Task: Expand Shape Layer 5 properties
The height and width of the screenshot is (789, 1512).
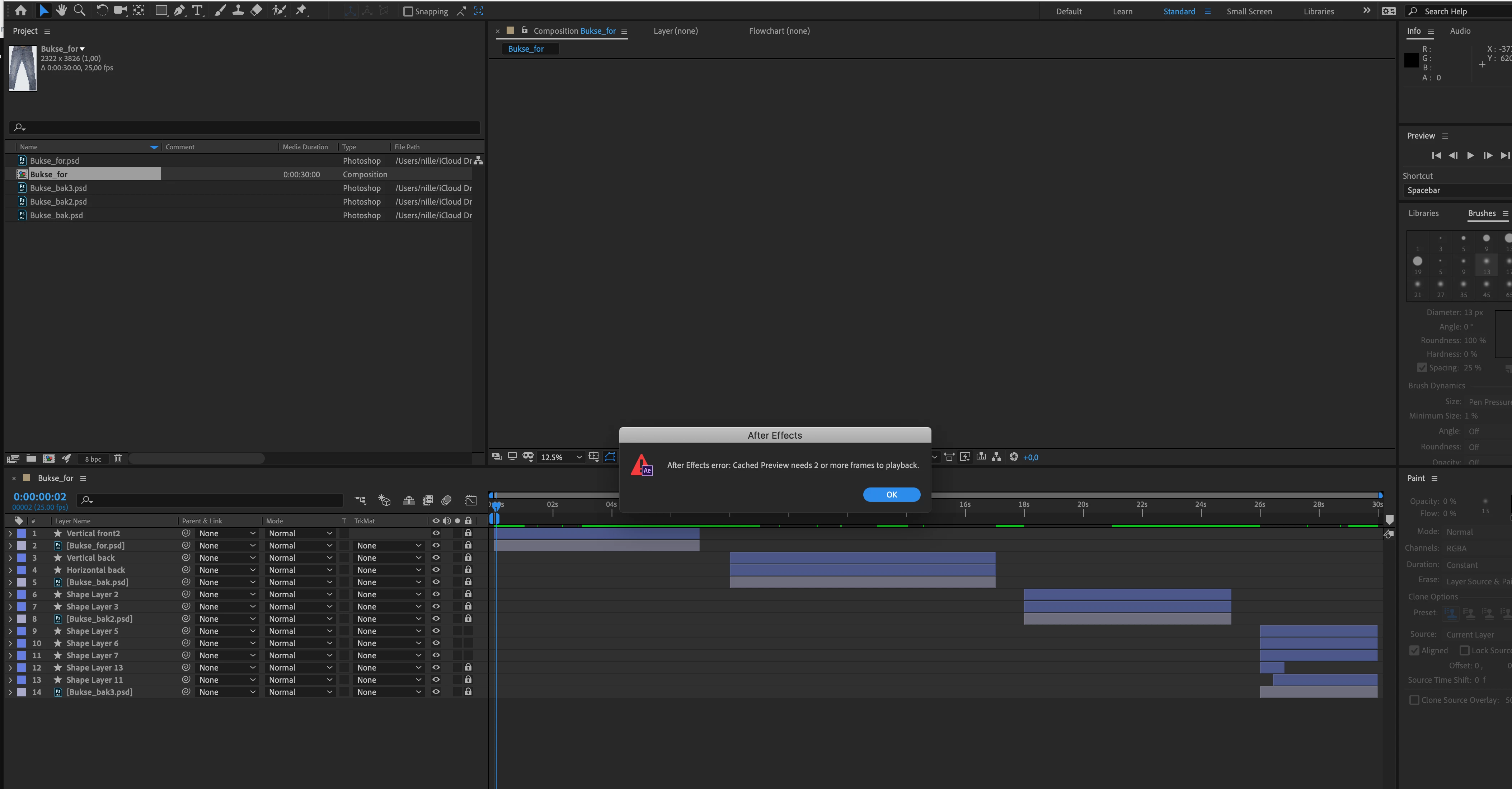Action: click(x=10, y=631)
